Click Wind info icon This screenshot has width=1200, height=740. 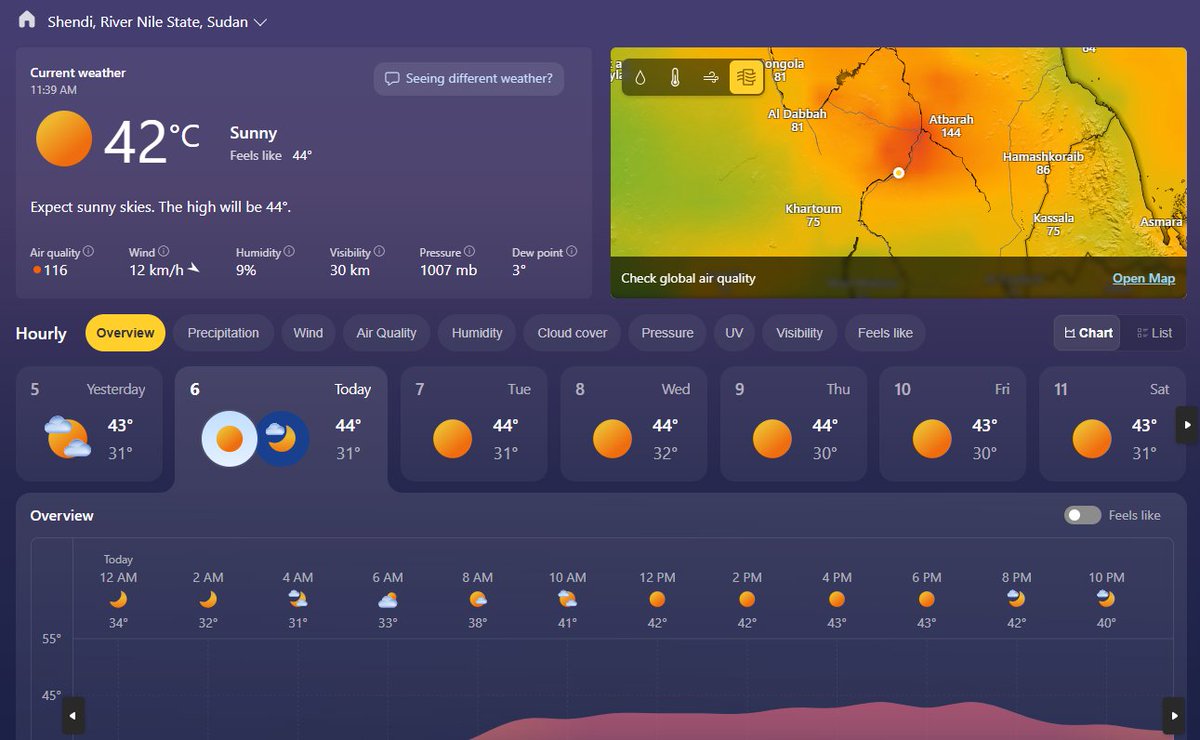coord(164,252)
